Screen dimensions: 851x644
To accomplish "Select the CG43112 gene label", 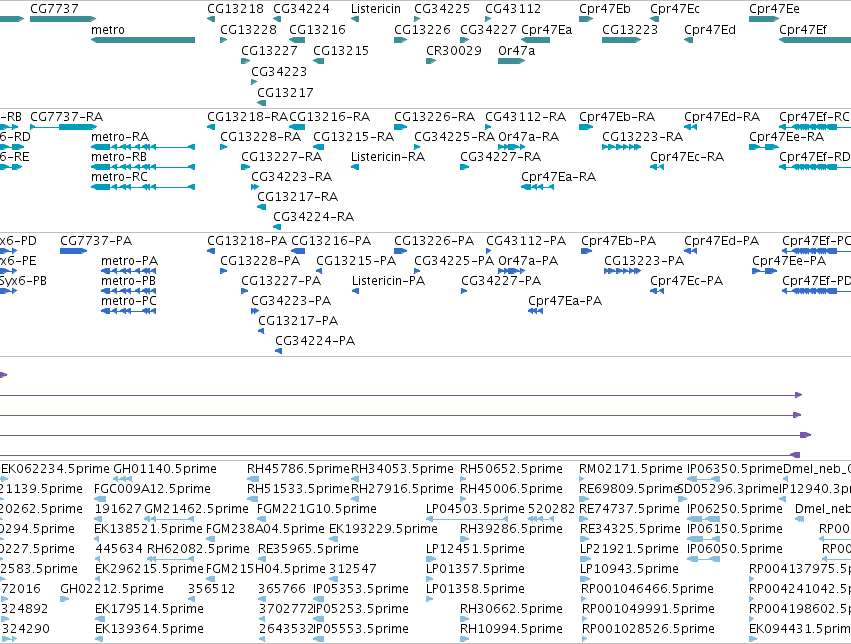I will point(513,9).
